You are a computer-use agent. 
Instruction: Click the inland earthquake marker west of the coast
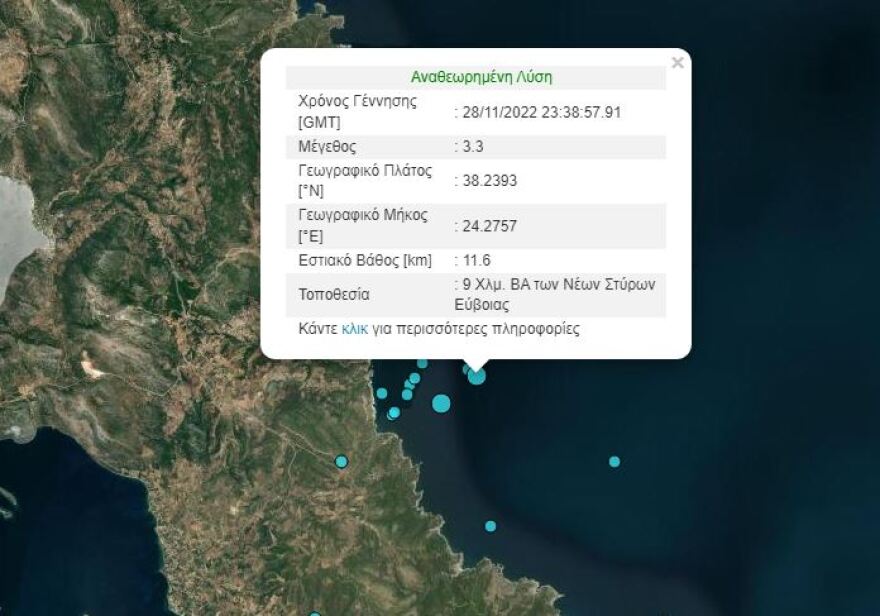coord(341,460)
